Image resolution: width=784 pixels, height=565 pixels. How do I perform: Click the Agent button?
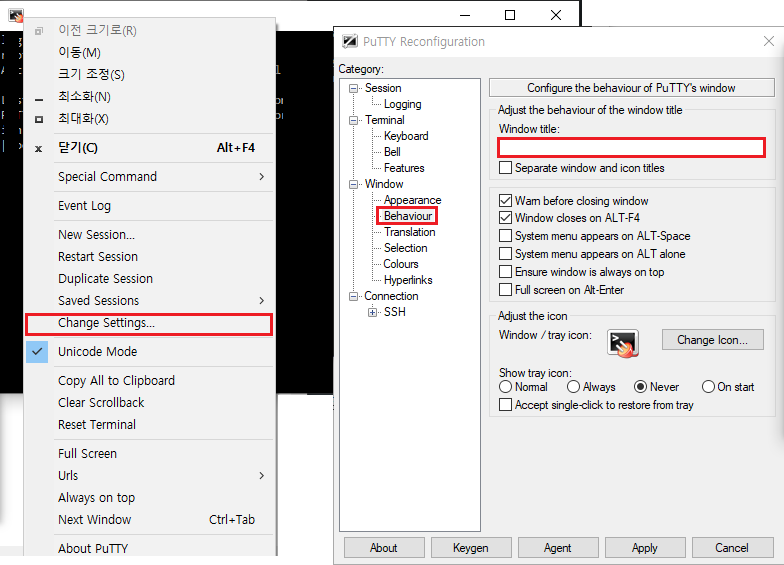coord(558,548)
